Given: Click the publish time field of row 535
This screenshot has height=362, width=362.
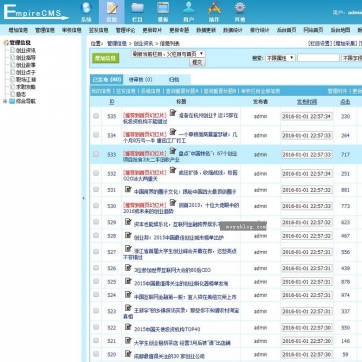Looking at the screenshot, I should (x=307, y=116).
